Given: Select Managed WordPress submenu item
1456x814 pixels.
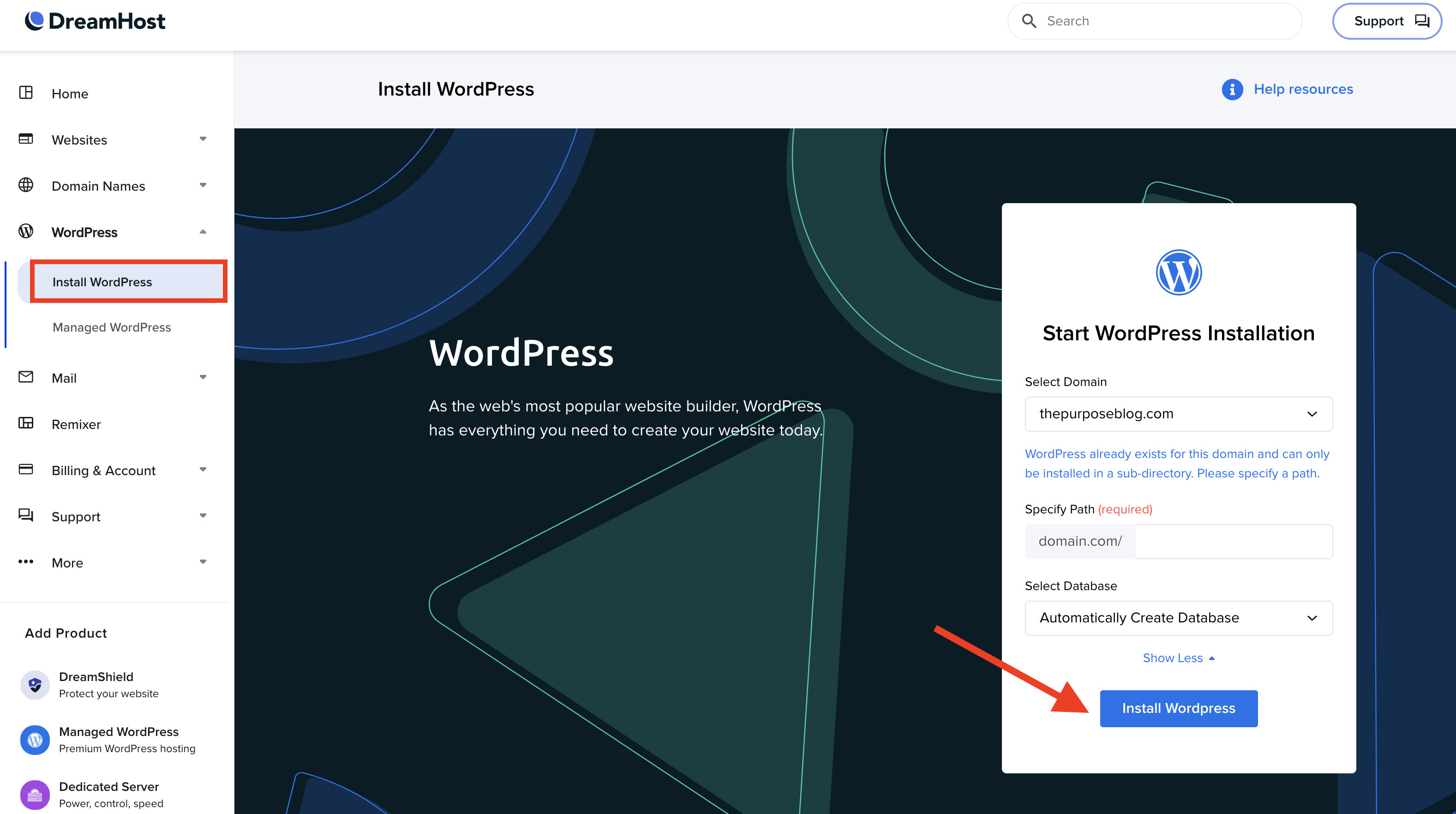Looking at the screenshot, I should coord(111,327).
